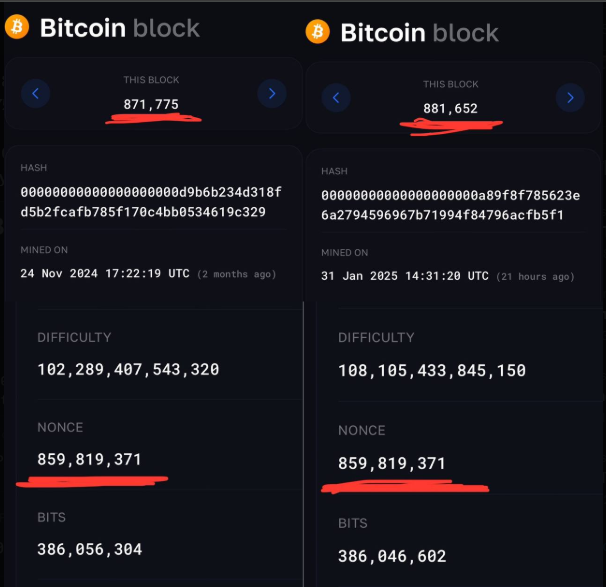The image size is (606, 587).
Task: Select block number 871,775
Action: point(151,104)
